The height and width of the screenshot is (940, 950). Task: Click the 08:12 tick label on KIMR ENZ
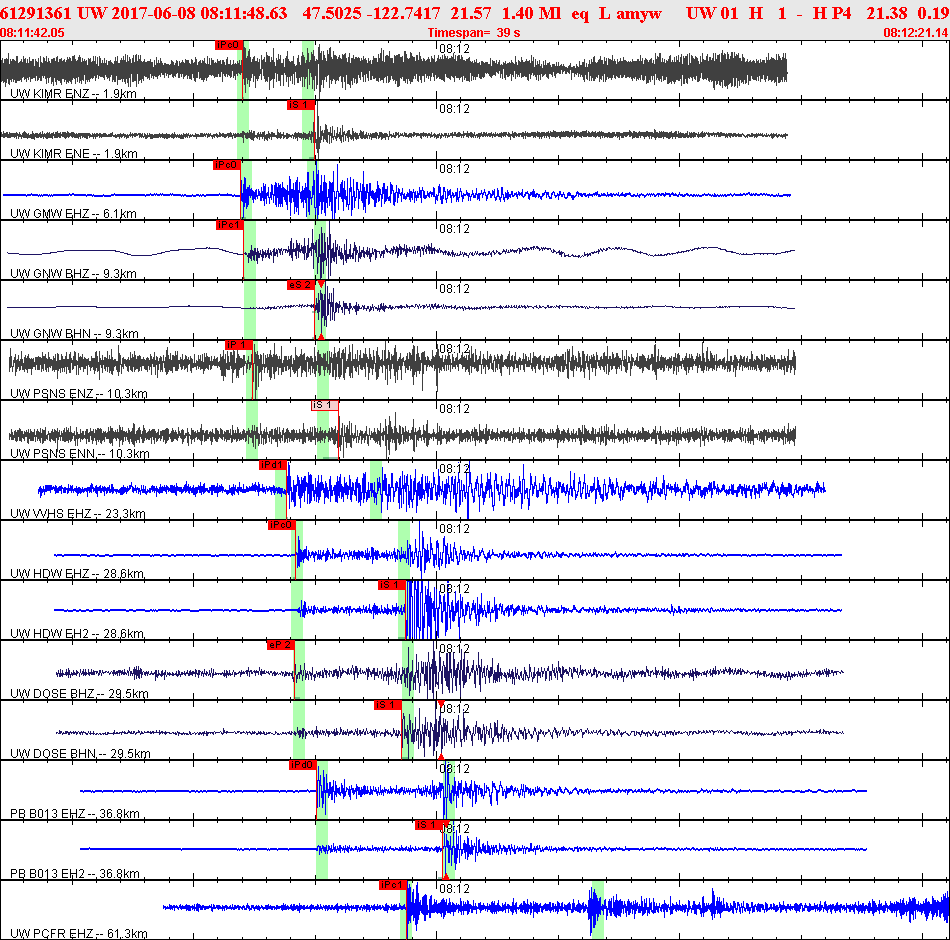click(454, 48)
